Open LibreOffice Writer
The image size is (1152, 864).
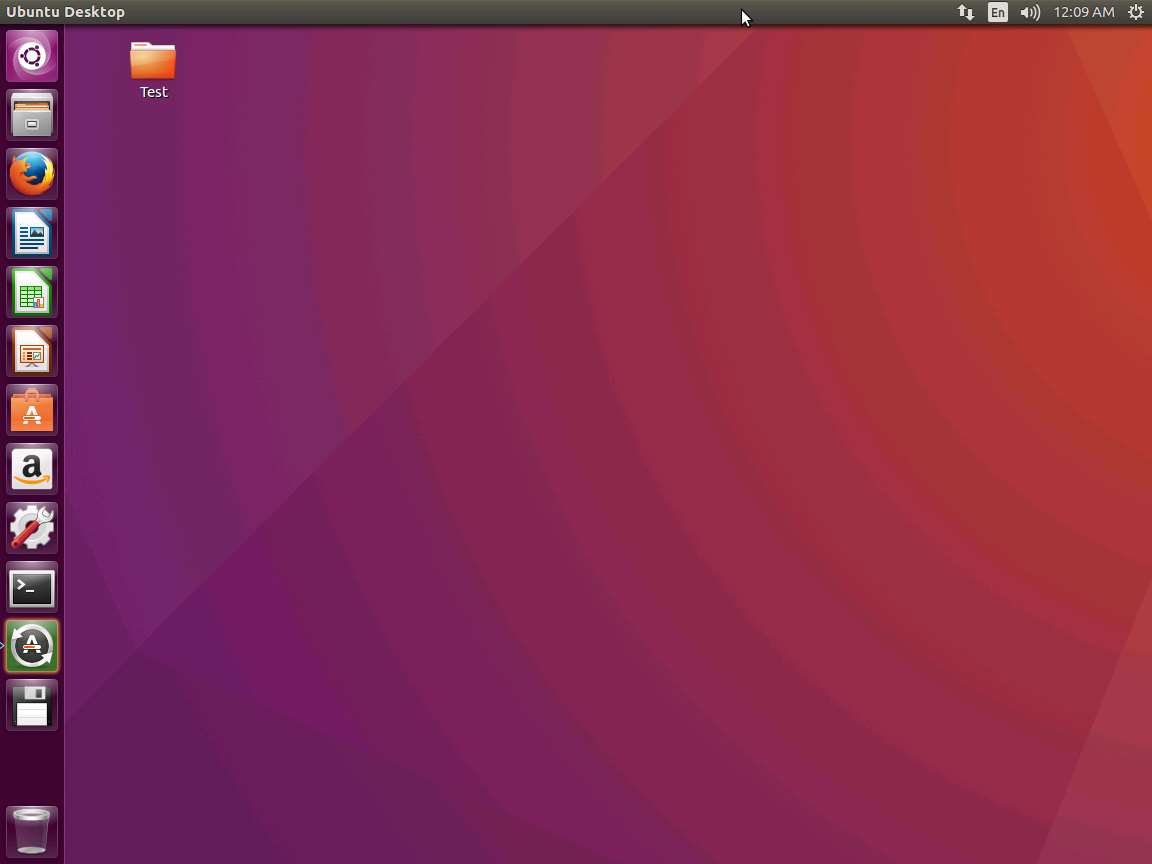32,233
